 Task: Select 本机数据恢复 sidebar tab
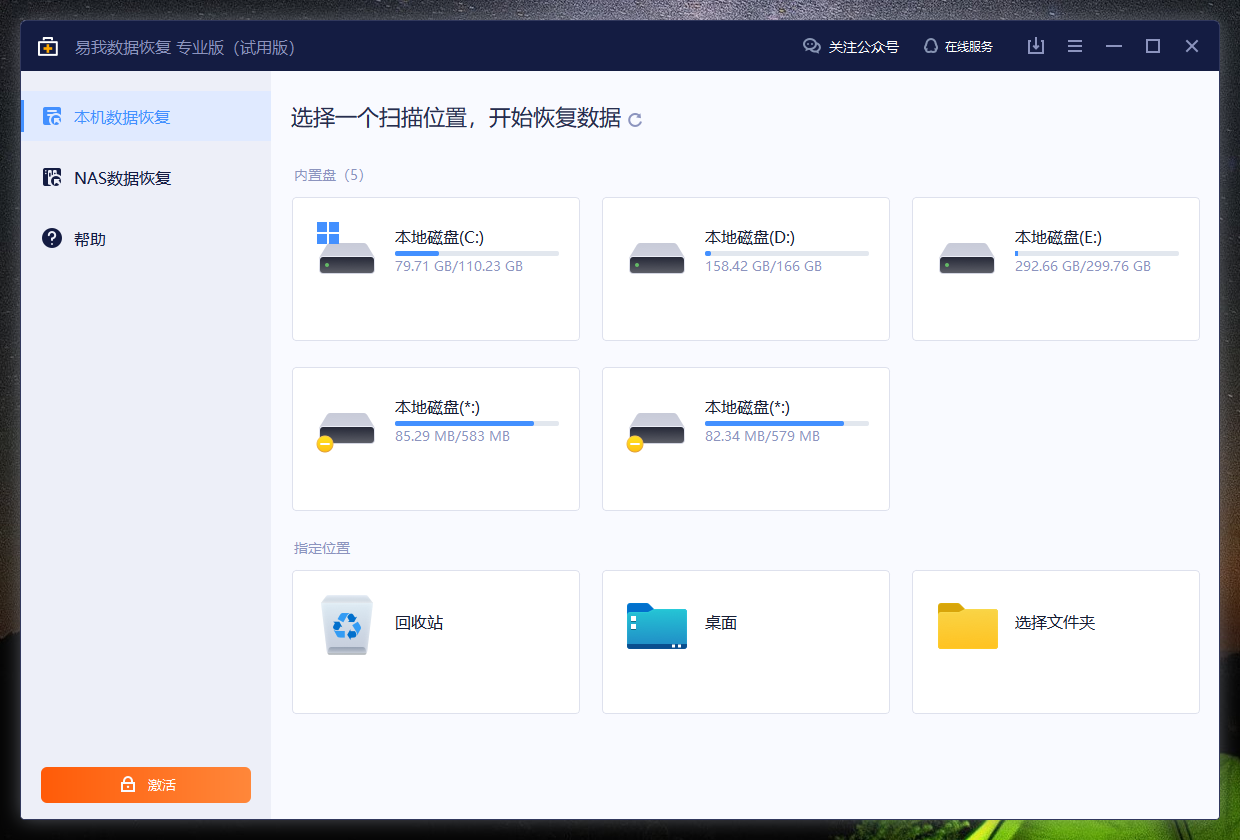(146, 116)
